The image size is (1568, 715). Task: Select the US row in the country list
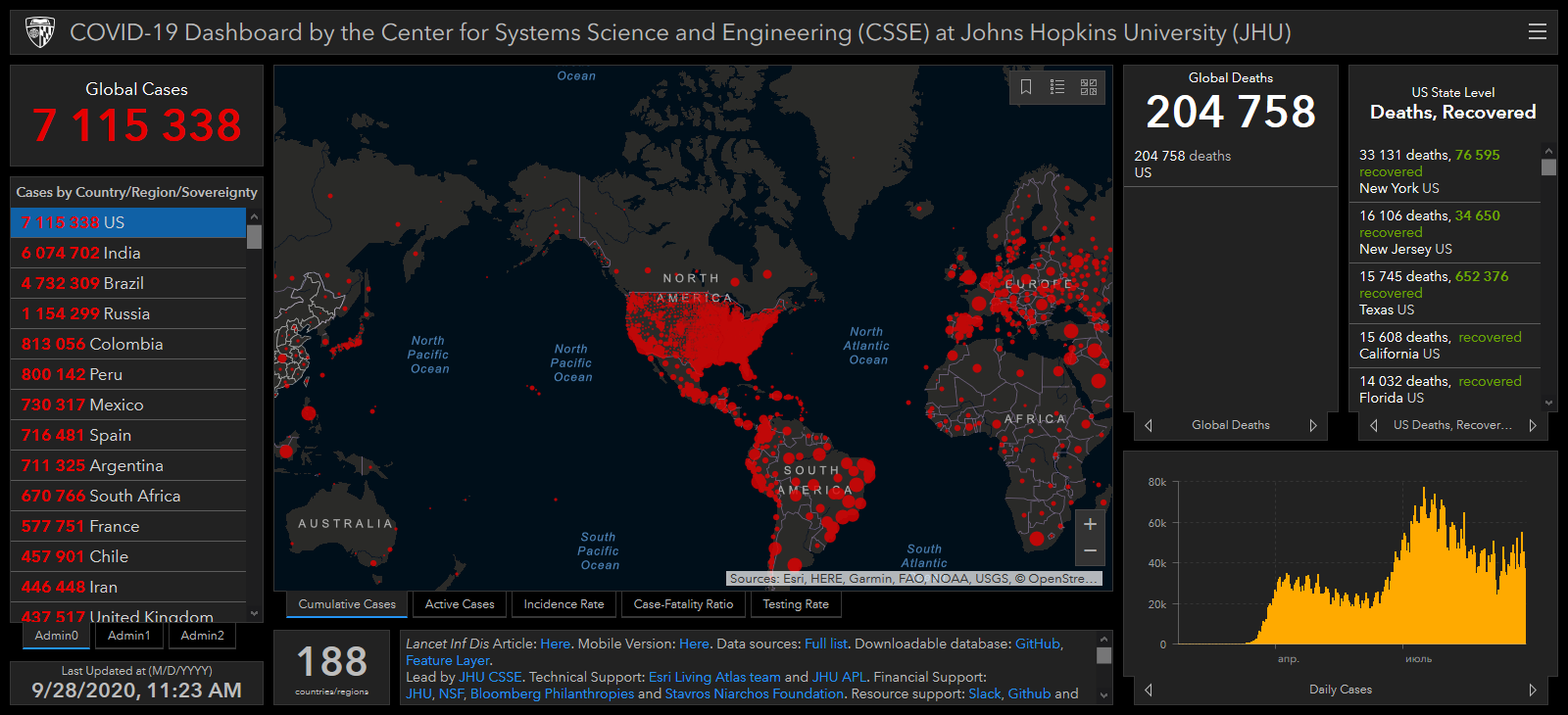[128, 222]
